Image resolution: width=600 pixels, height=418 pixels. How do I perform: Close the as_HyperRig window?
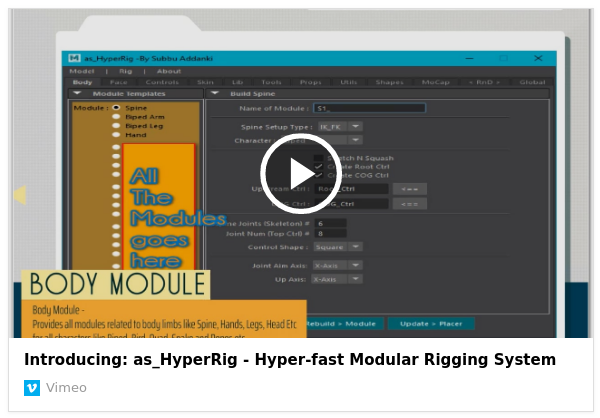[538, 58]
